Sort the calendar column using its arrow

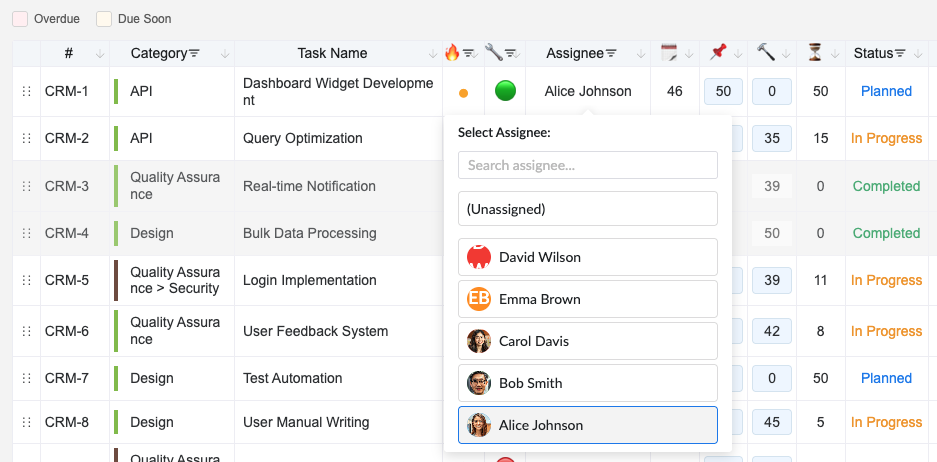pyautogui.click(x=689, y=54)
